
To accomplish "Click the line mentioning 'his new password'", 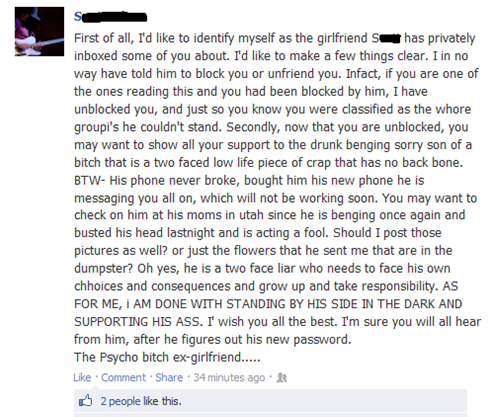I will click(213, 339).
